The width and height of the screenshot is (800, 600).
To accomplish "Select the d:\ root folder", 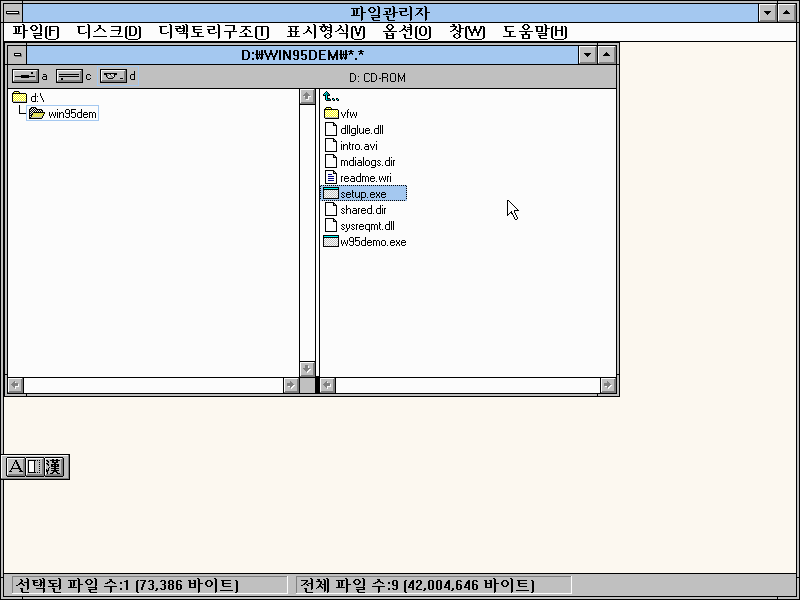I will (x=28, y=97).
